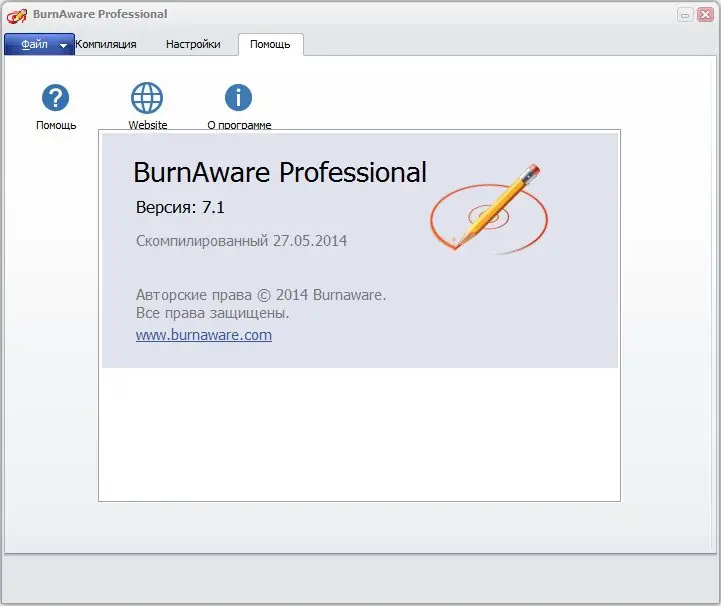The width and height of the screenshot is (721, 606).
Task: Select the Помощь tab
Action: pos(270,44)
